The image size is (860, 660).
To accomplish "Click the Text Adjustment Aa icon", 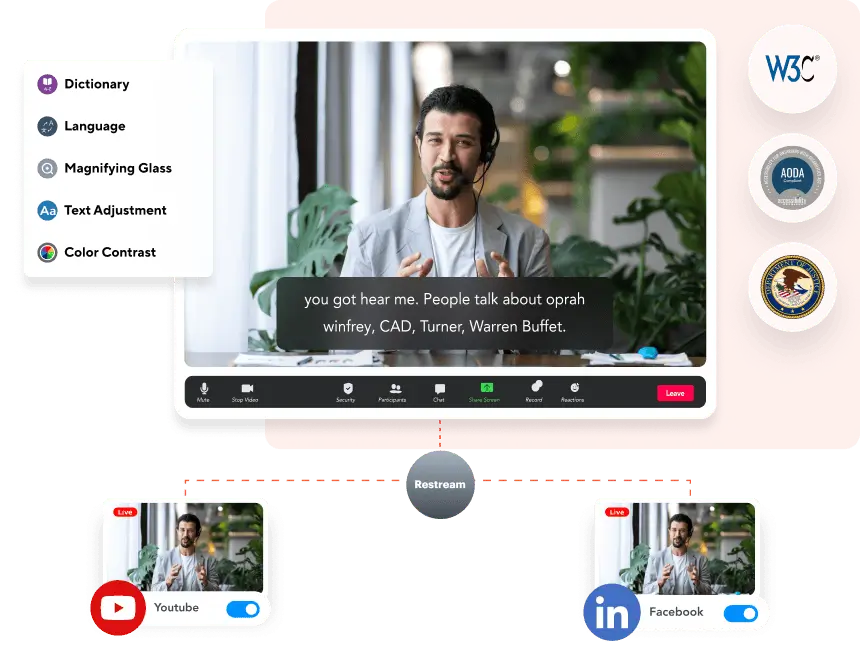I will [47, 210].
